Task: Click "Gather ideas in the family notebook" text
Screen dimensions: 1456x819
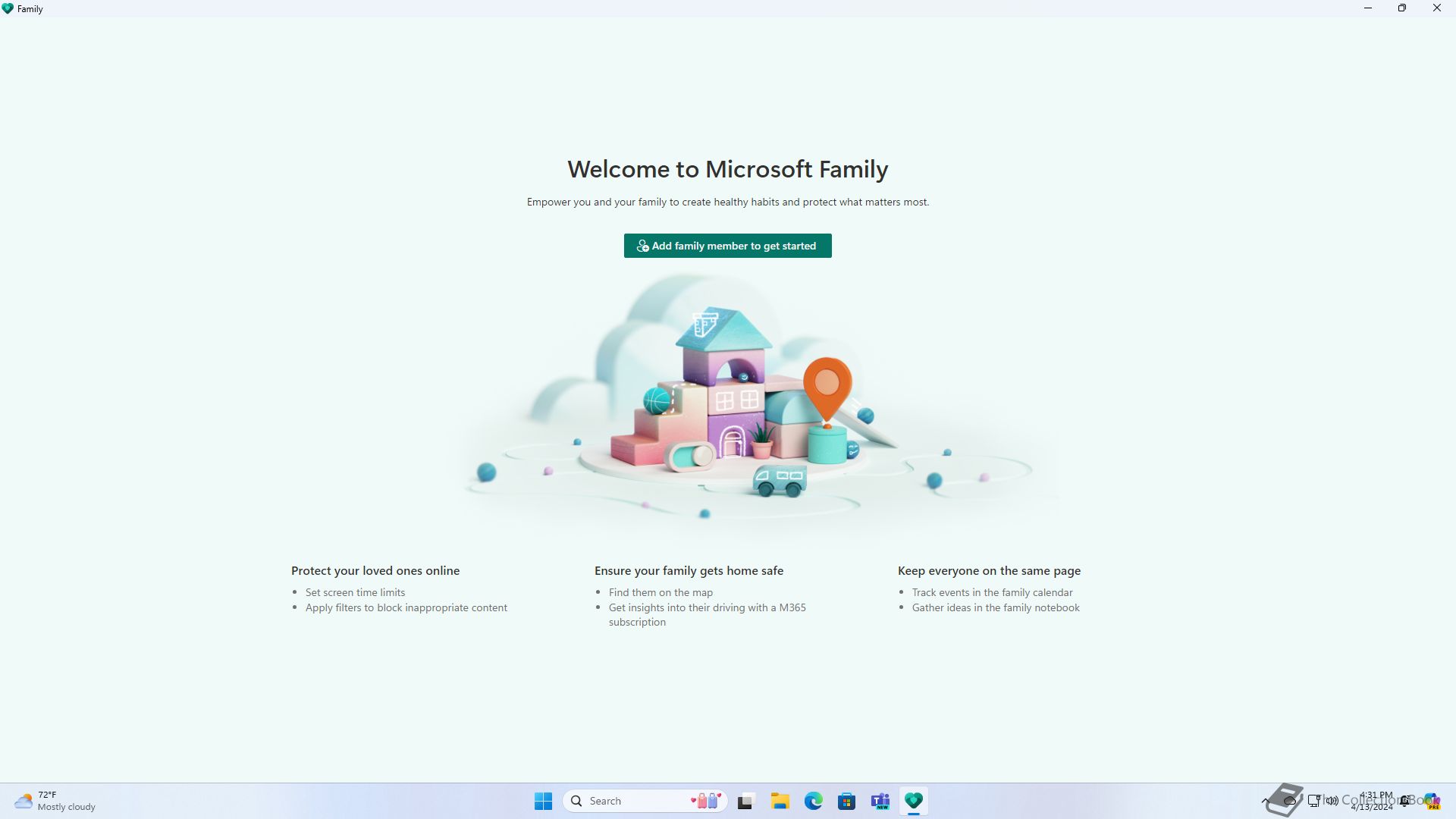Action: (x=996, y=607)
